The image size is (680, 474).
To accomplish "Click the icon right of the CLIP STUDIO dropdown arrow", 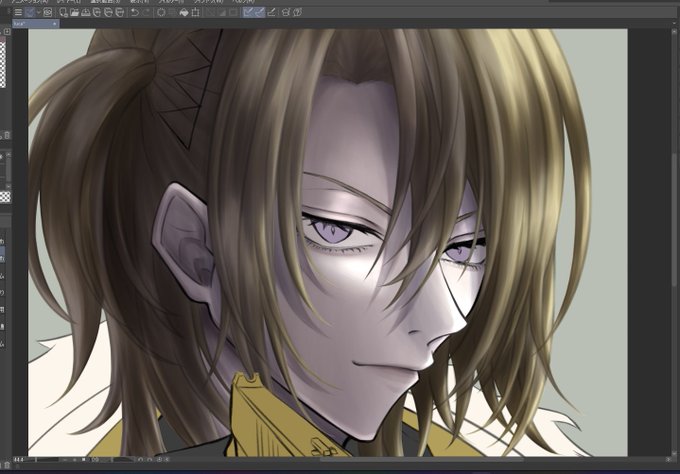I will (x=47, y=13).
